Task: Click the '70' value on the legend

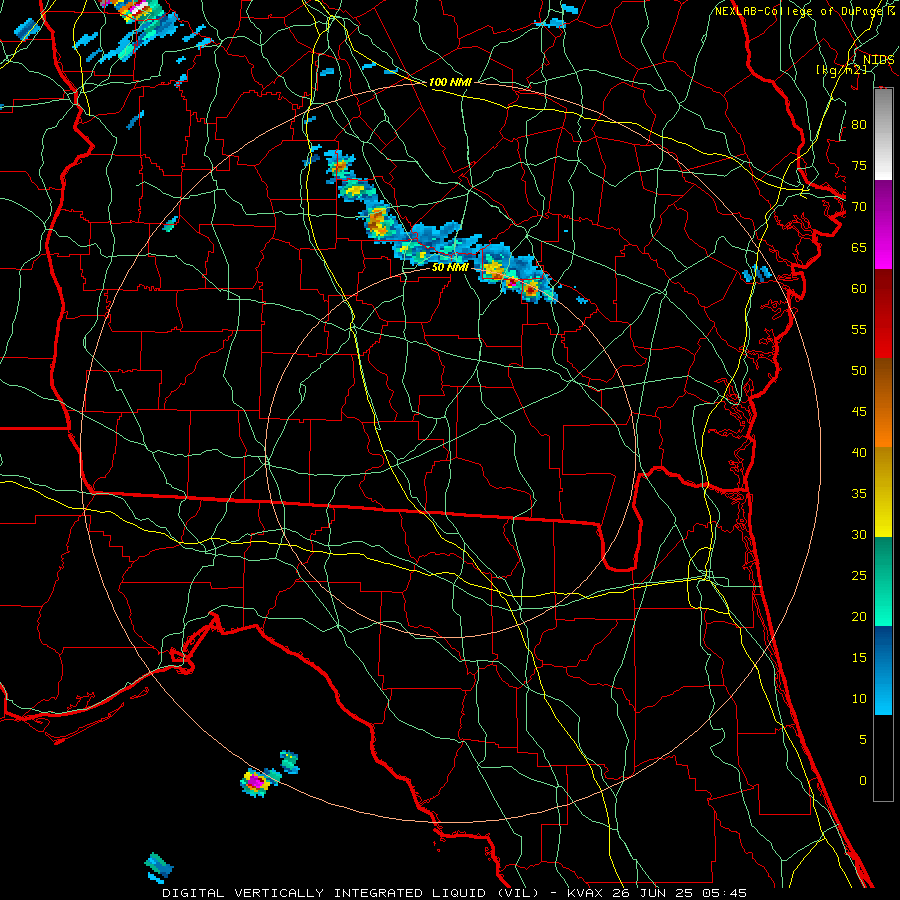Action: tap(859, 207)
